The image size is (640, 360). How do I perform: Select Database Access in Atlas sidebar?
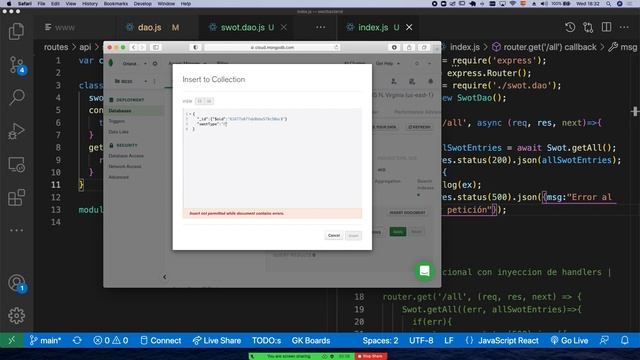[x=126, y=156]
